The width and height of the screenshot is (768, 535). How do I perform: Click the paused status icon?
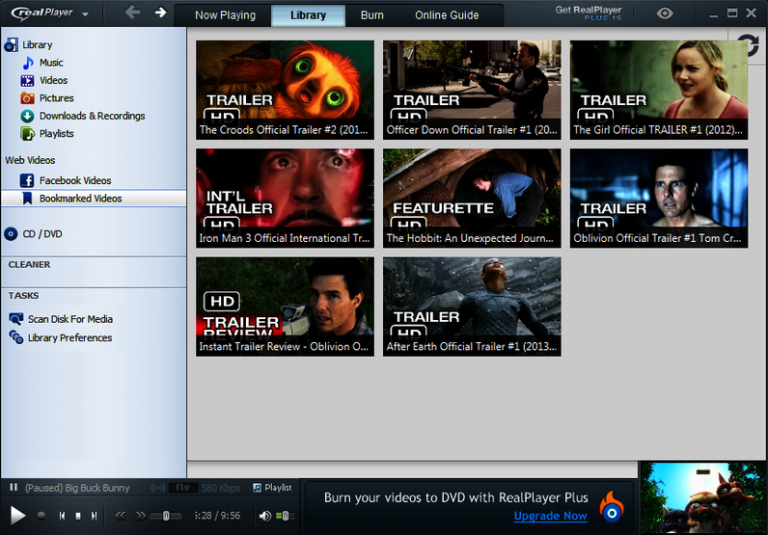tap(13, 487)
